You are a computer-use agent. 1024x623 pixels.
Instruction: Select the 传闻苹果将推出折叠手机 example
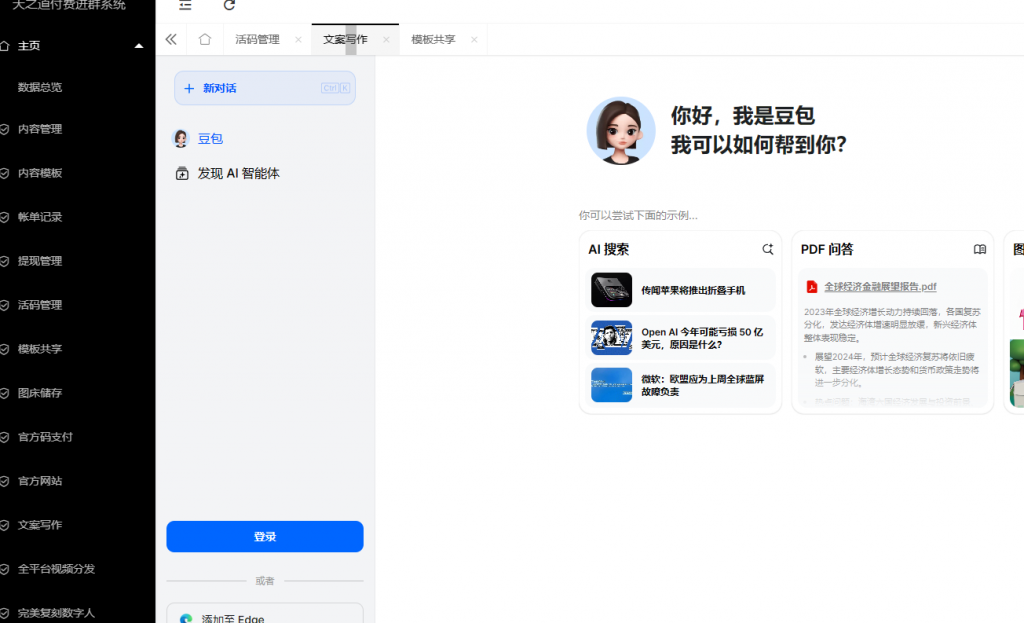692,290
